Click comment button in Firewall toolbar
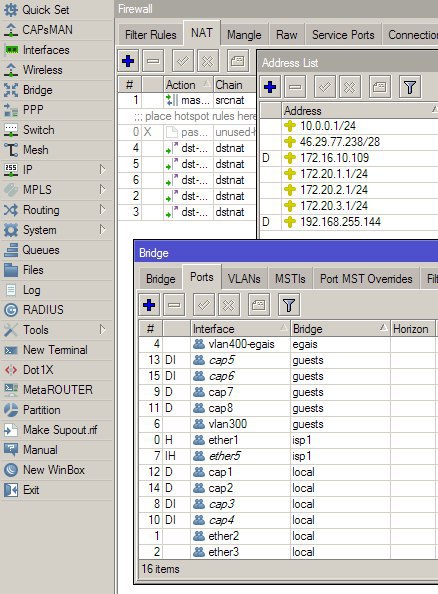 (238, 61)
